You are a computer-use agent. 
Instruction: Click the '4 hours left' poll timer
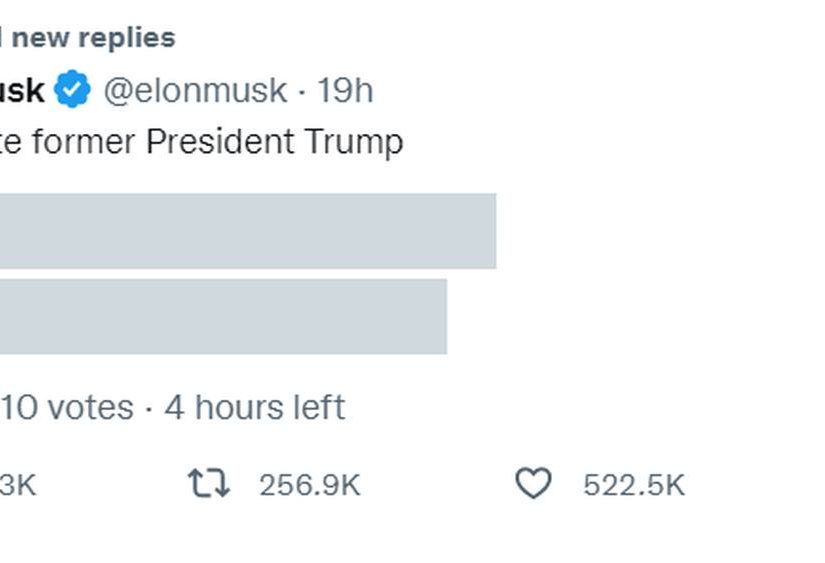click(255, 407)
